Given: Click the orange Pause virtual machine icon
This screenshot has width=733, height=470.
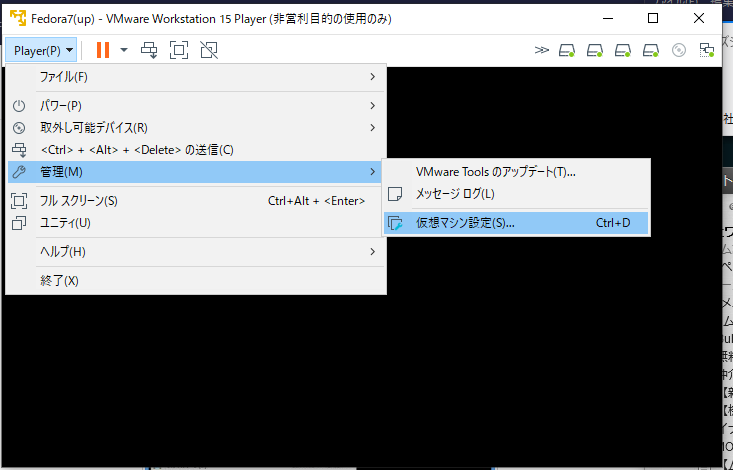Looking at the screenshot, I should 103,50.
